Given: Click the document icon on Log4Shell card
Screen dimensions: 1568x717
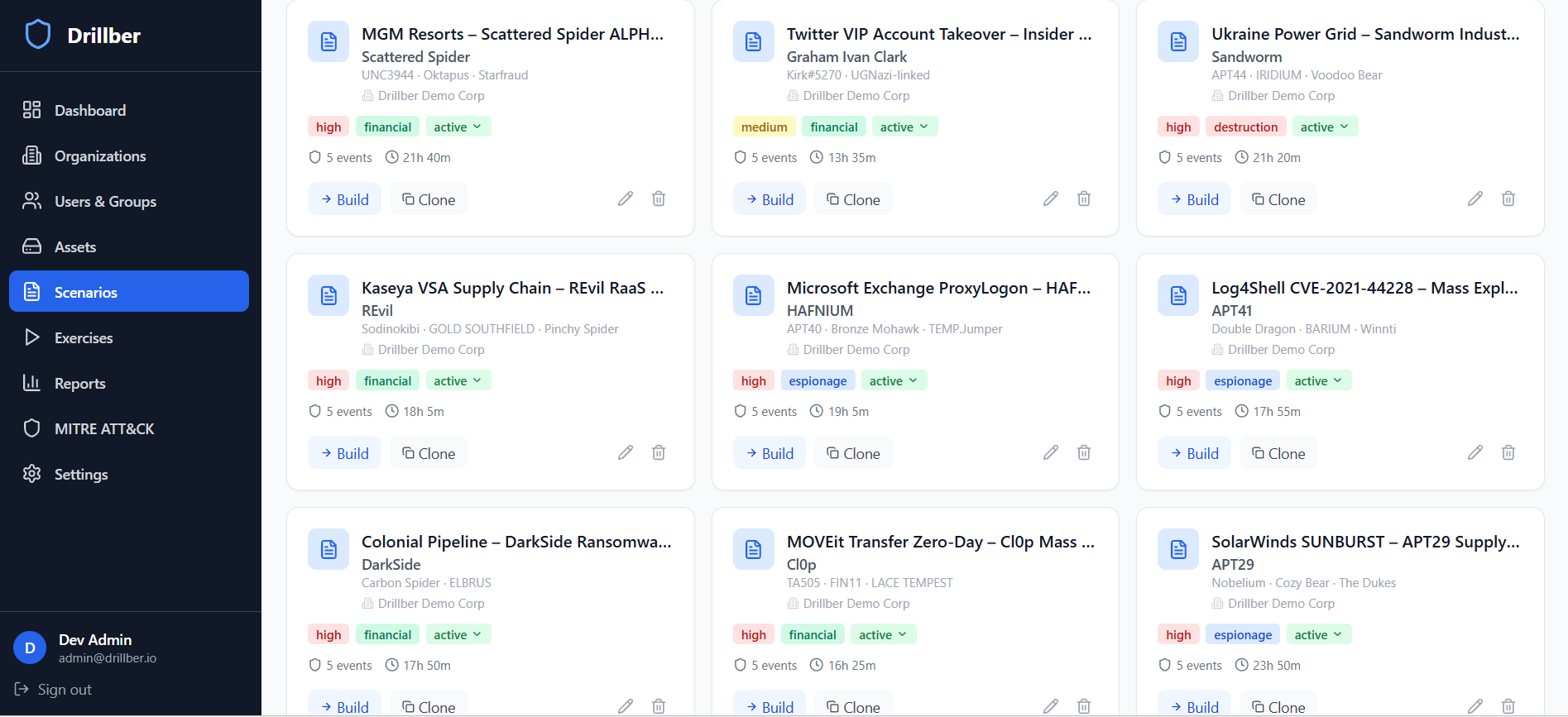Looking at the screenshot, I should coord(1178,295).
